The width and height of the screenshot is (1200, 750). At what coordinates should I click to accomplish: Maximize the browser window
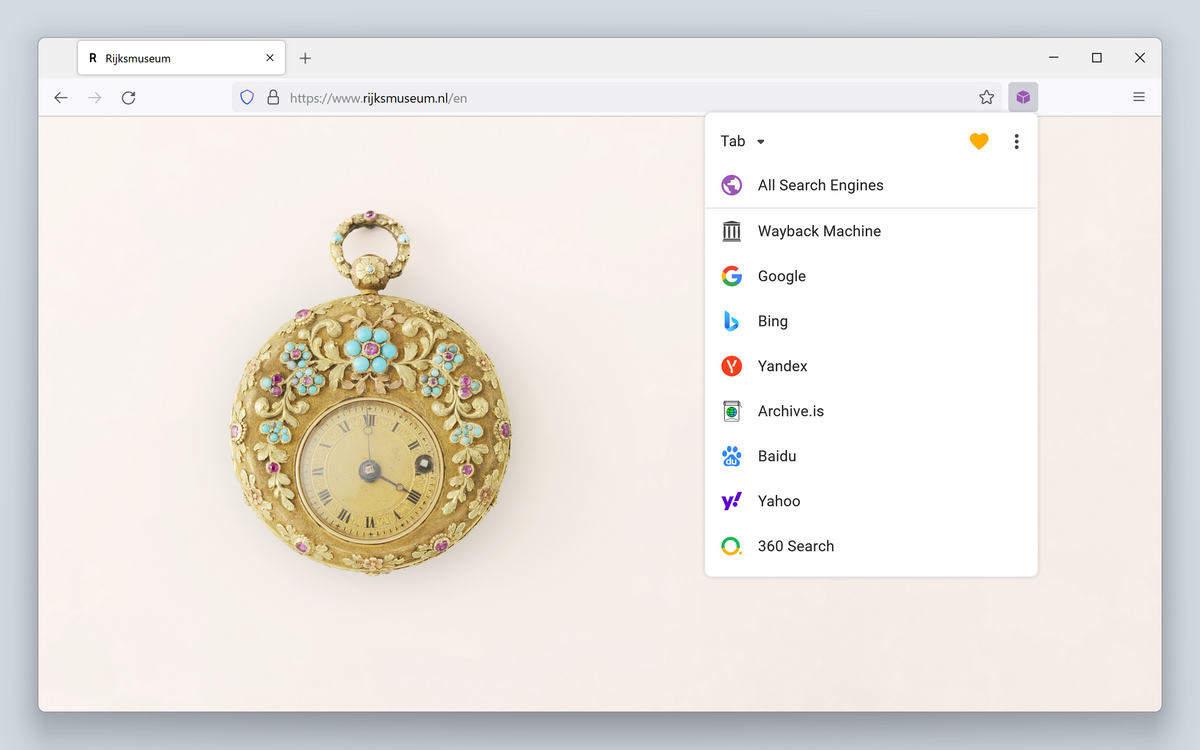click(1097, 58)
